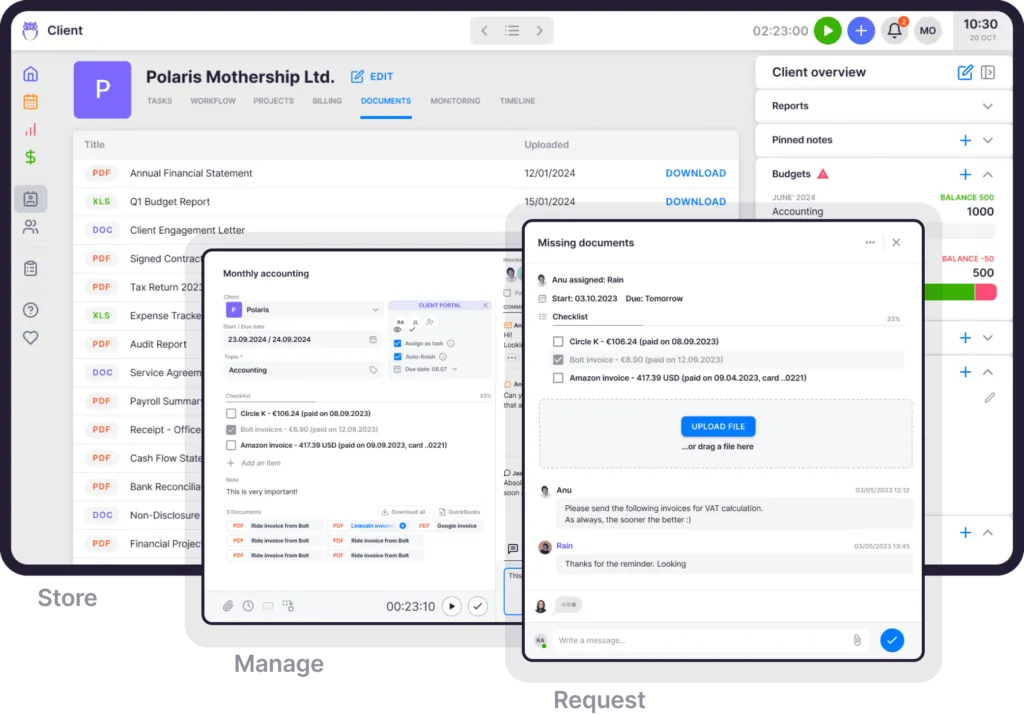Click the Write a message input field
This screenshot has height=715, width=1024.
pyautogui.click(x=702, y=640)
